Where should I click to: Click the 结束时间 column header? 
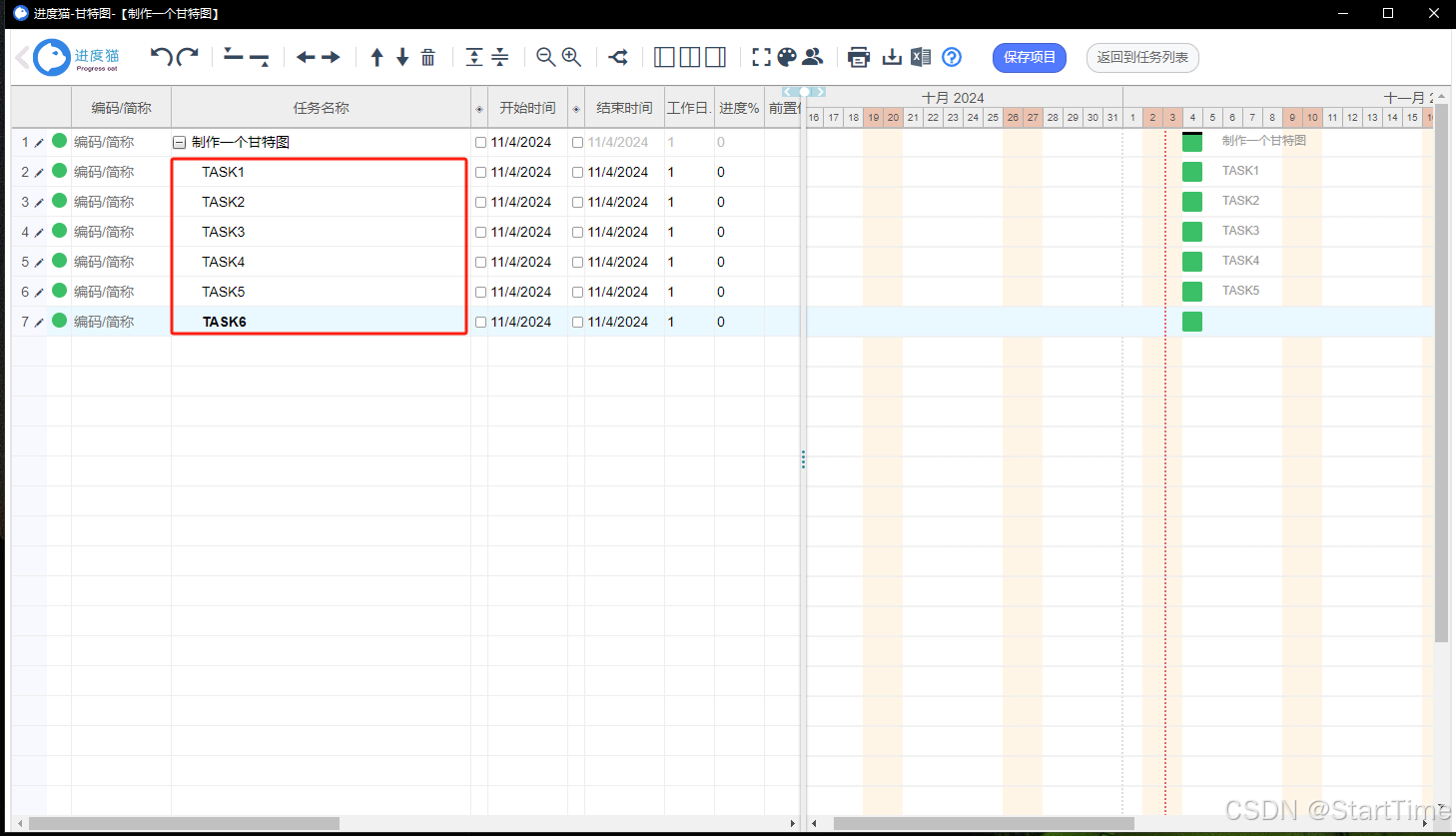624,108
